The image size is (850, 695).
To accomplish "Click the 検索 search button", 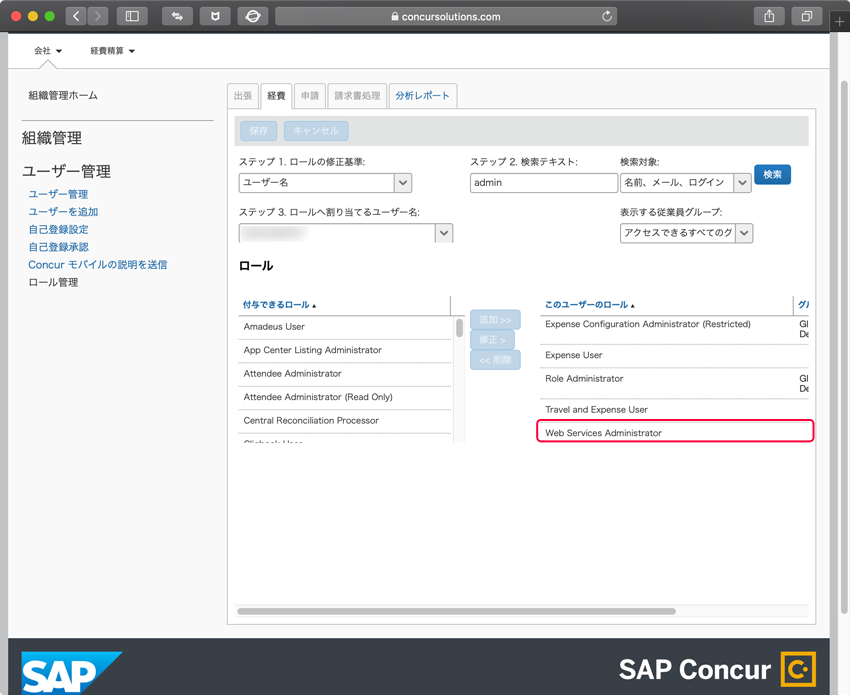I will [x=772, y=175].
